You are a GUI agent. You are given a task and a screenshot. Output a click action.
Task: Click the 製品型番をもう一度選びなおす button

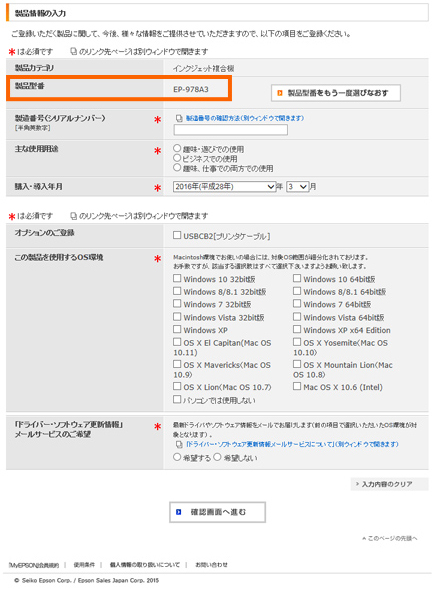click(336, 93)
